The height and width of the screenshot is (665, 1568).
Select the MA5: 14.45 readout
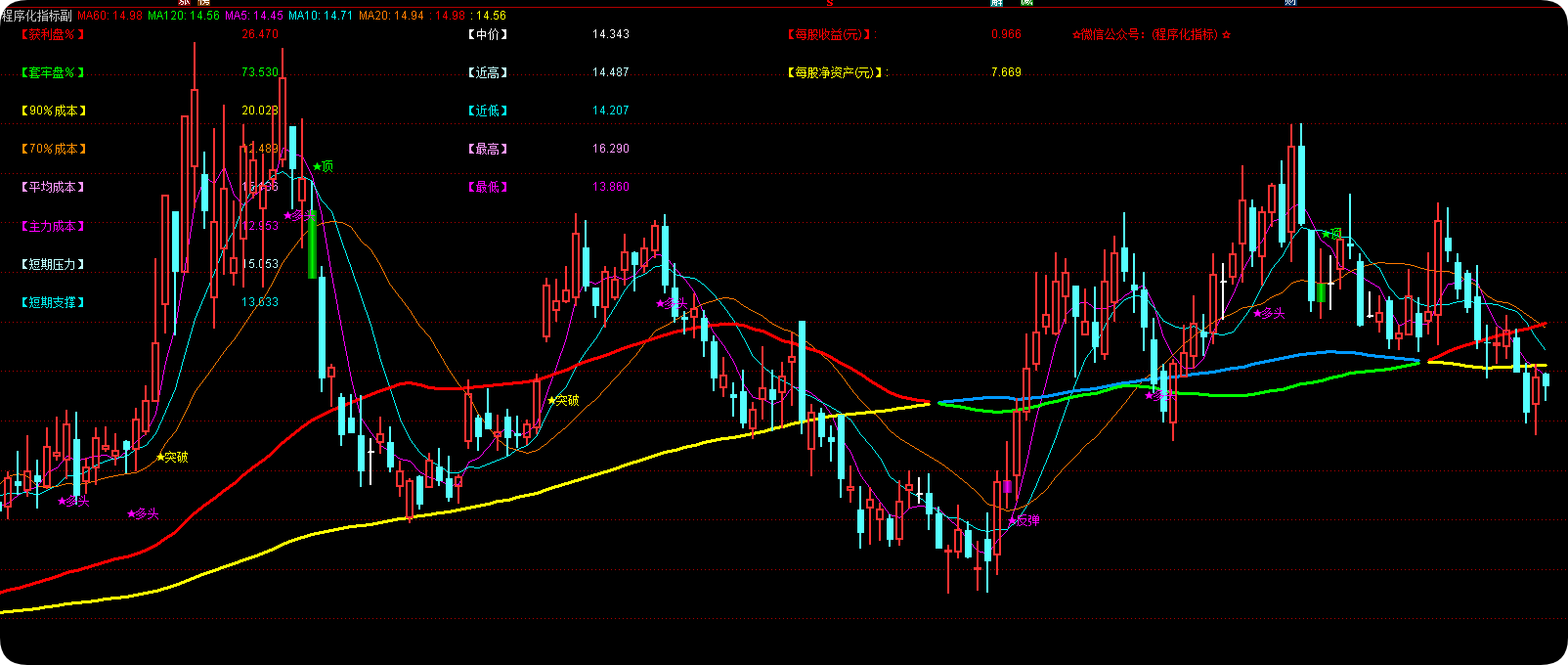click(254, 16)
